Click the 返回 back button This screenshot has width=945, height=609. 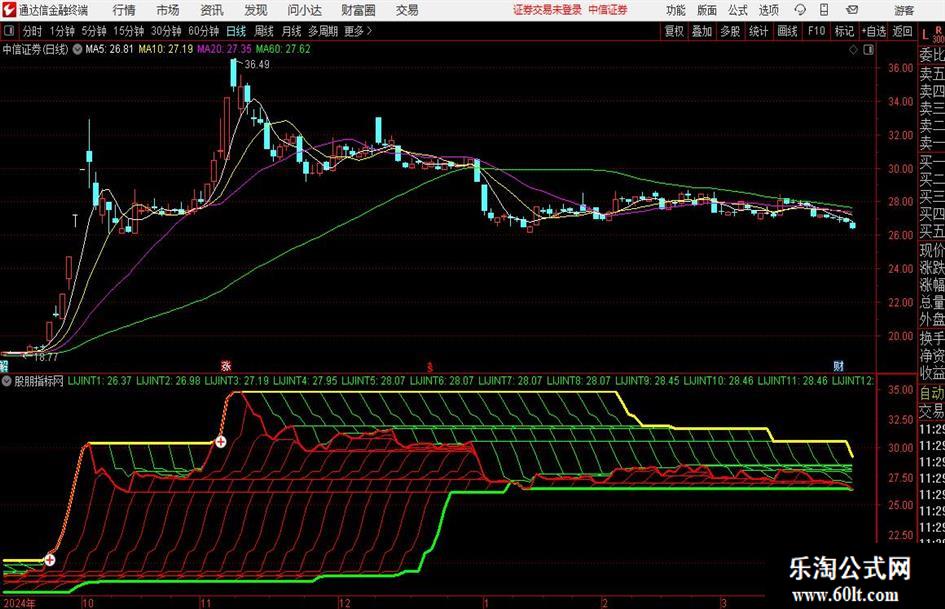tap(902, 31)
